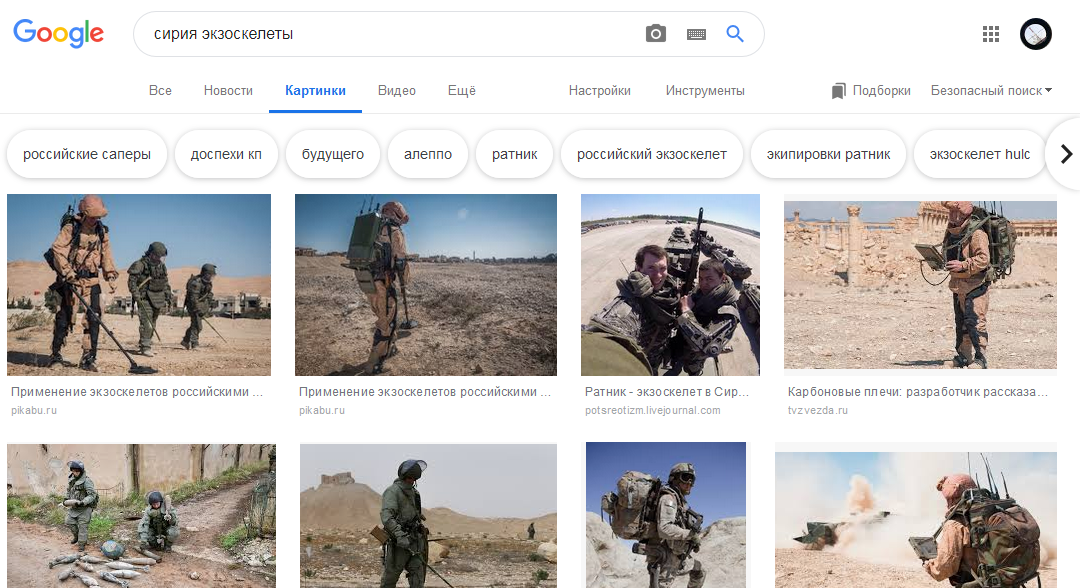Select the 'российский экзоскелет' chip

point(652,154)
